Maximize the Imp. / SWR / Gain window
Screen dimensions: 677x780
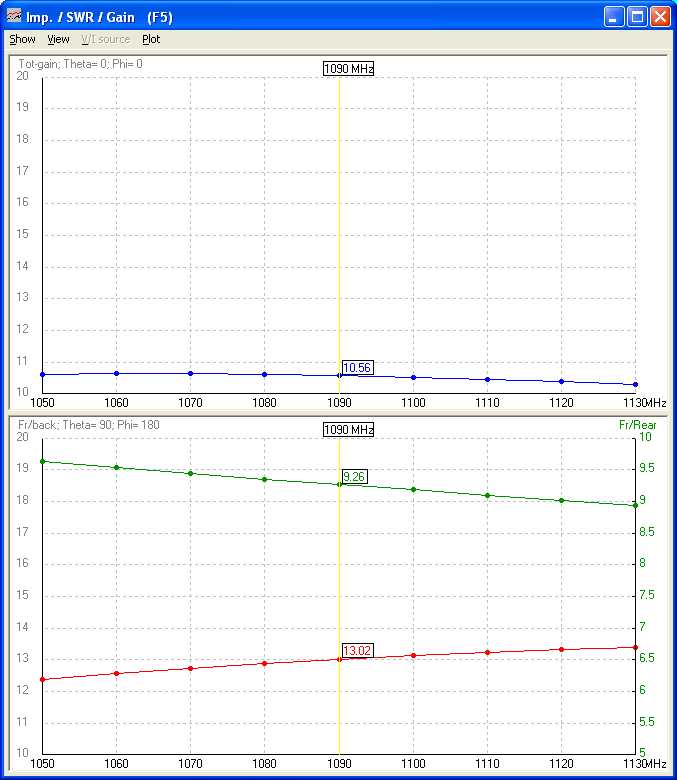point(637,17)
